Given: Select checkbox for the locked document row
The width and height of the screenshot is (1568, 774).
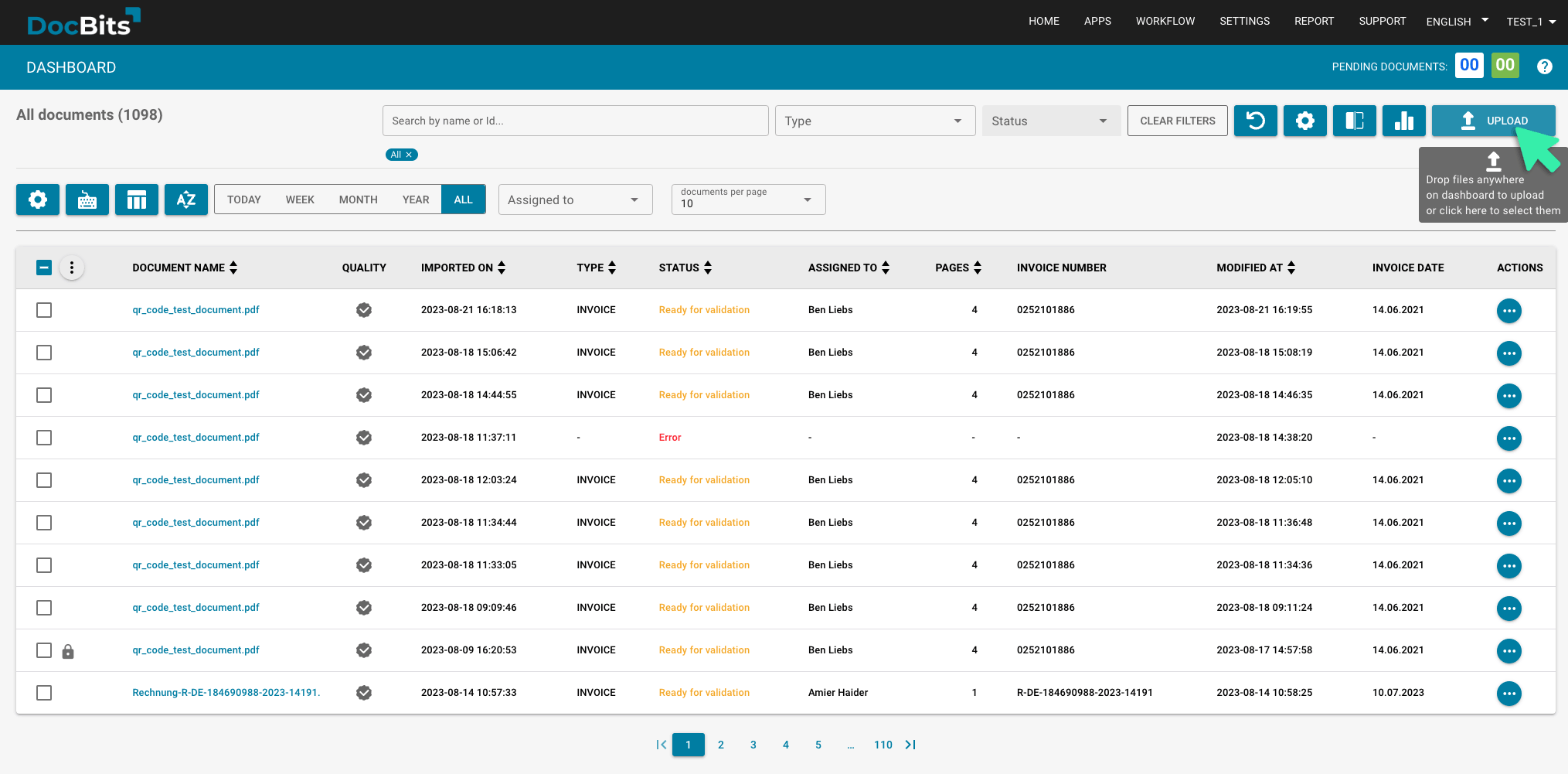Looking at the screenshot, I should pos(44,650).
